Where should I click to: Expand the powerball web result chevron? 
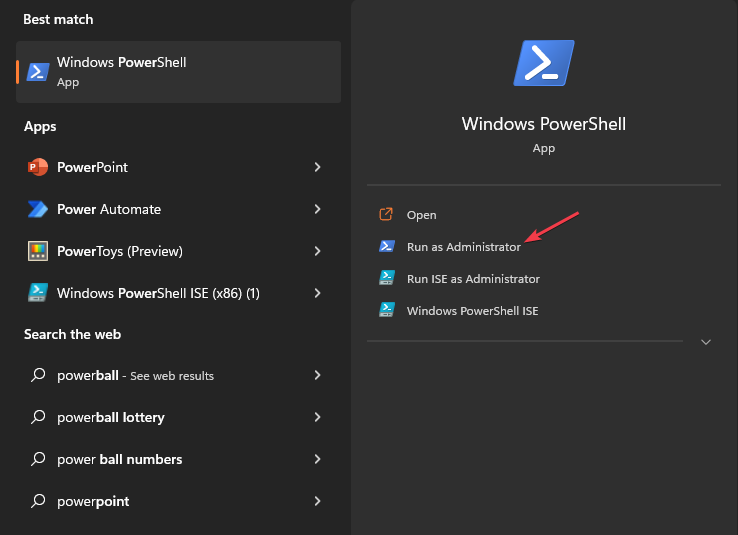(x=317, y=375)
